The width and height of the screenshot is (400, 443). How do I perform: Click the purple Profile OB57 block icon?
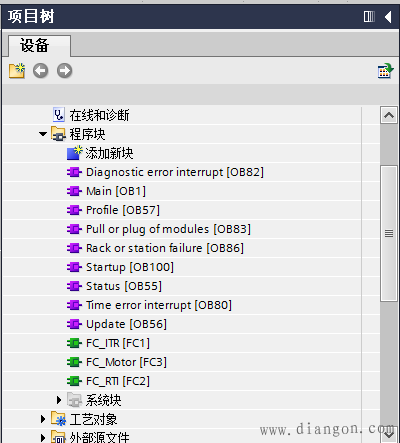click(x=74, y=210)
